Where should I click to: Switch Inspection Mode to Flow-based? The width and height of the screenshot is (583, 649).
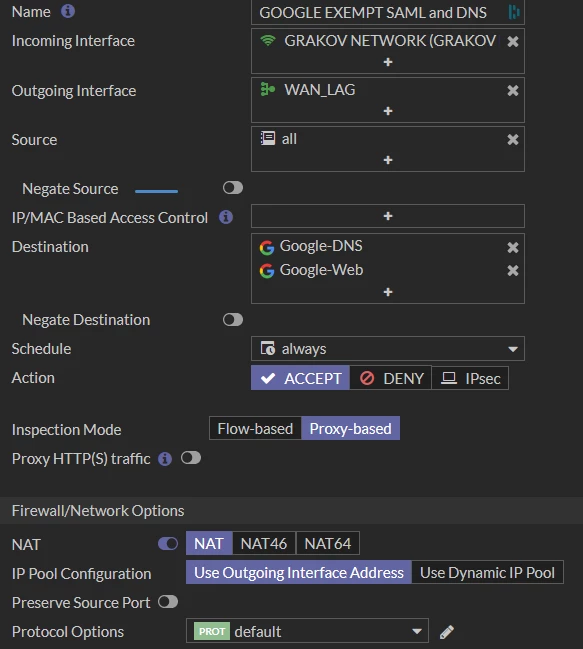[x=255, y=428]
